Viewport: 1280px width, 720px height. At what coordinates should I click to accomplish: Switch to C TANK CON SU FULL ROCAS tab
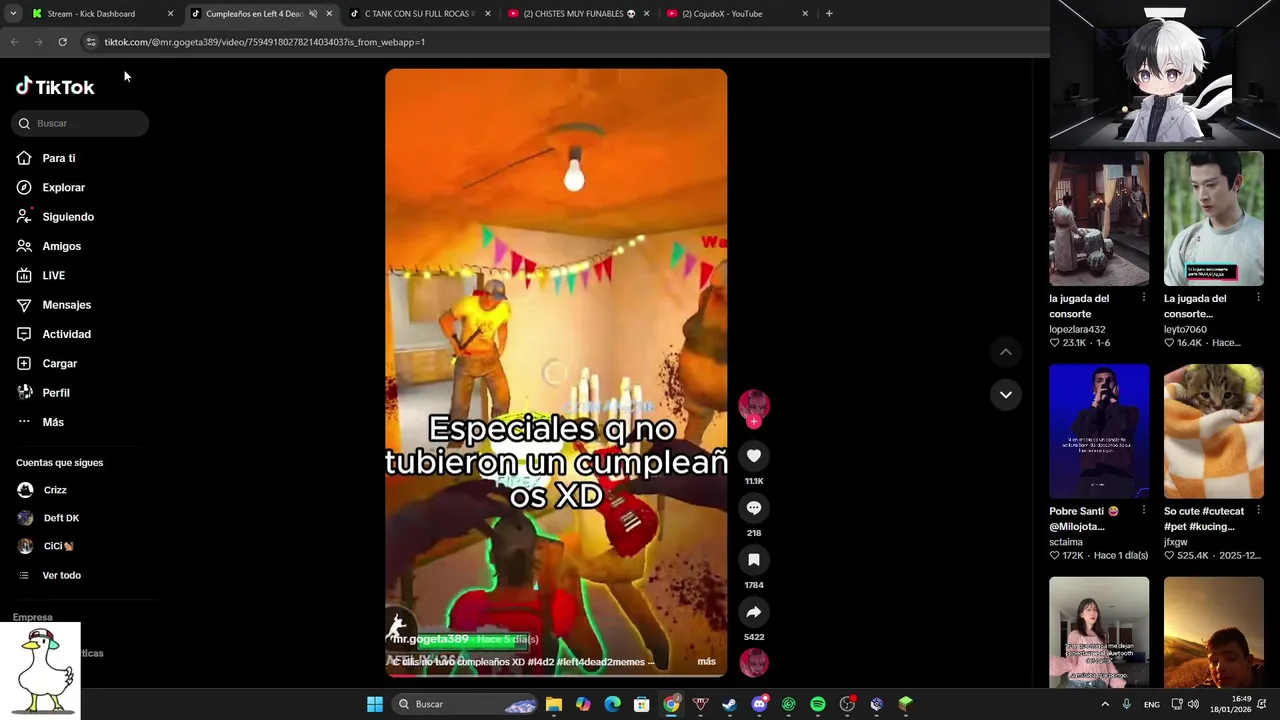click(x=419, y=14)
